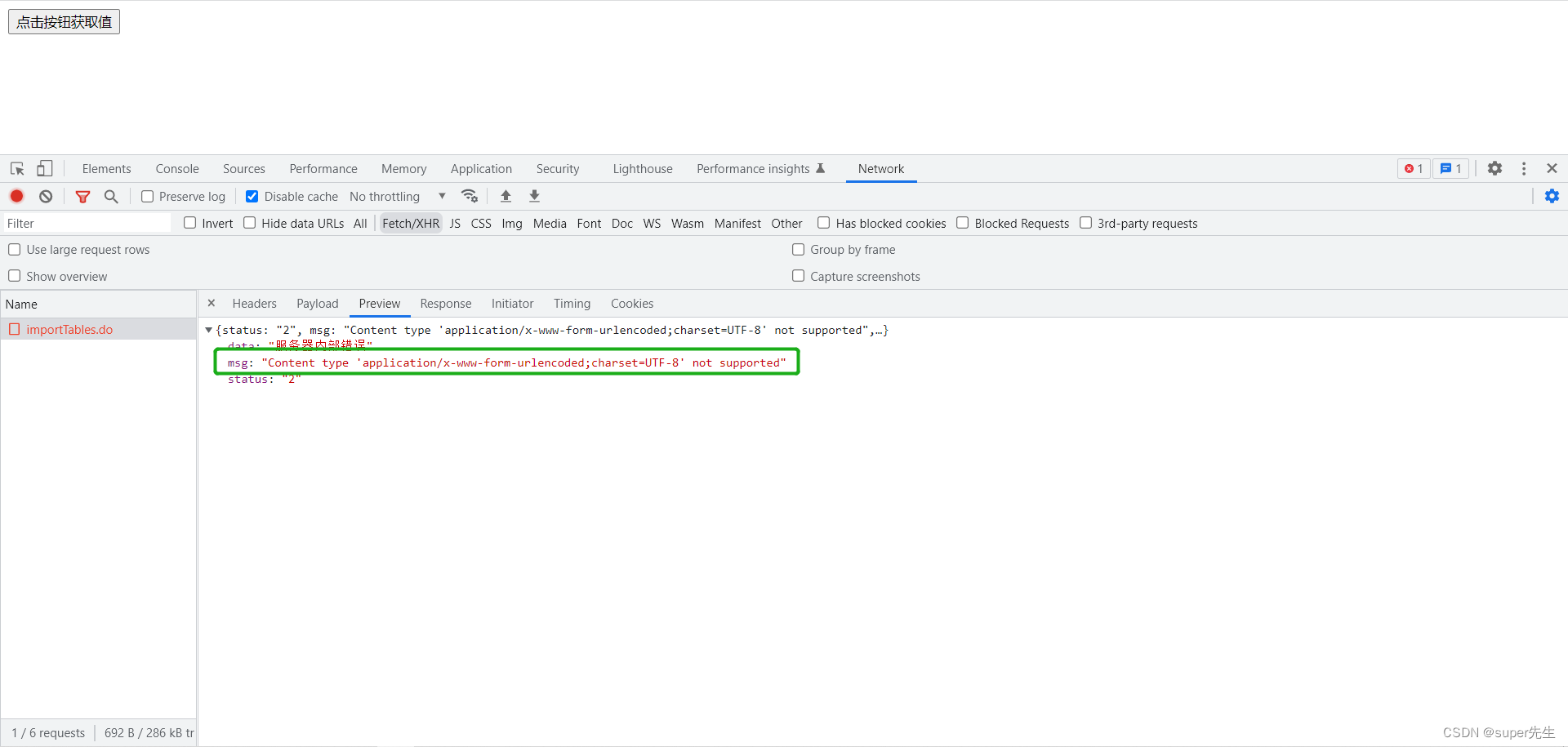
Task: Toggle the device emulation icon
Action: click(x=45, y=168)
